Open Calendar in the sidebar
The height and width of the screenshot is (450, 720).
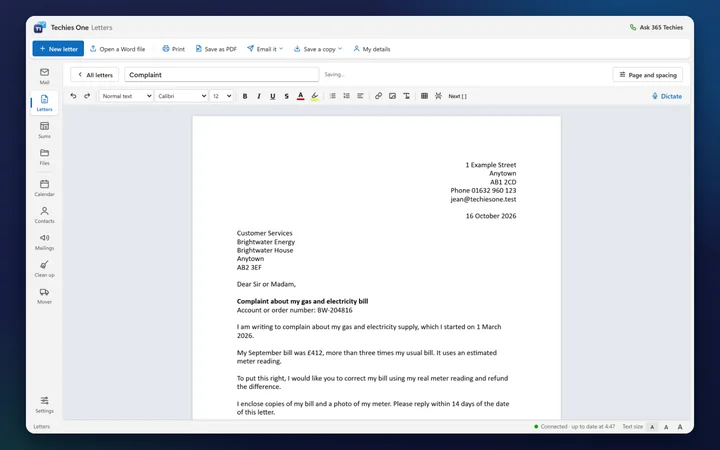coord(45,188)
